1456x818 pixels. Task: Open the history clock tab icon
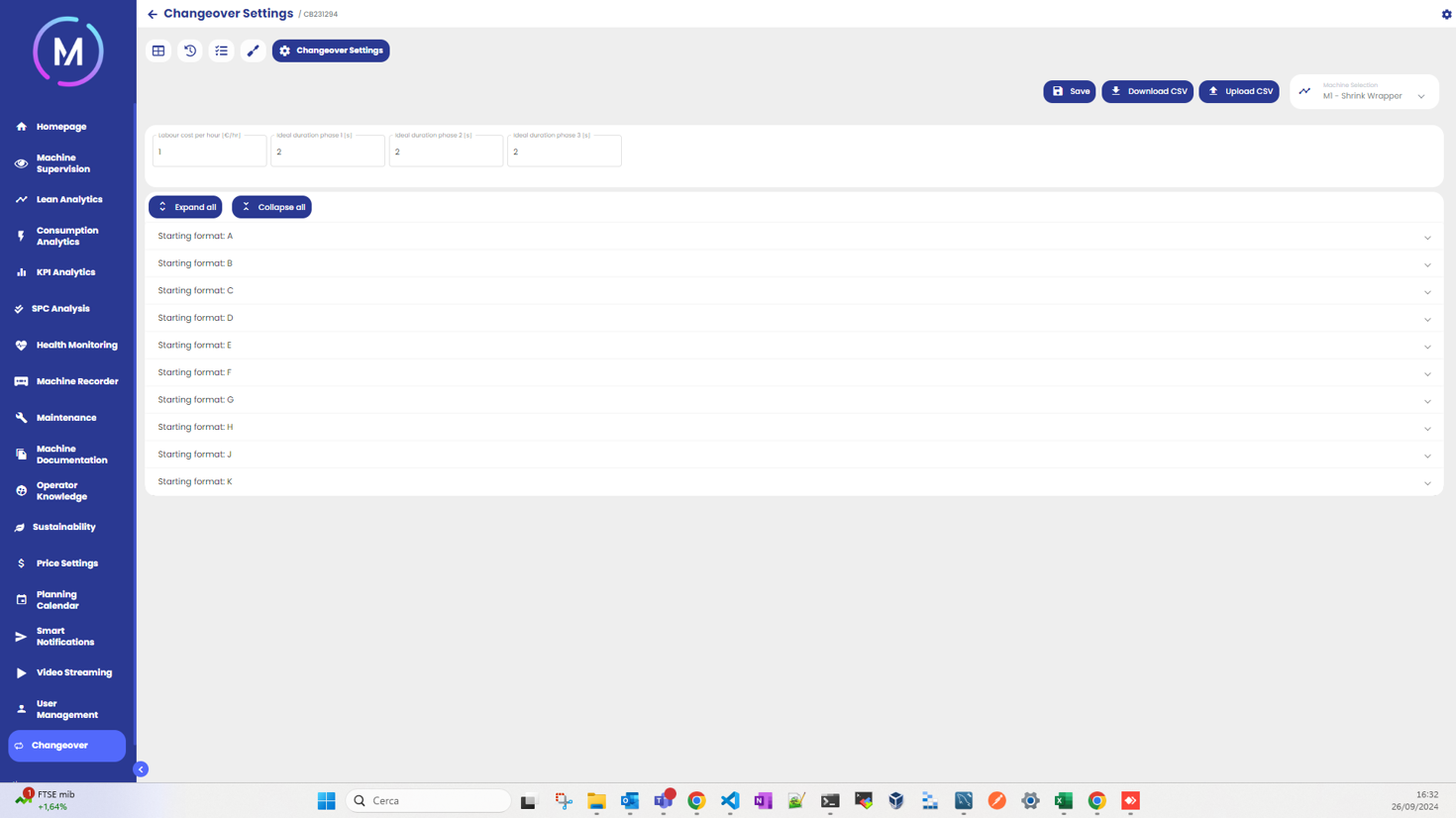[190, 51]
